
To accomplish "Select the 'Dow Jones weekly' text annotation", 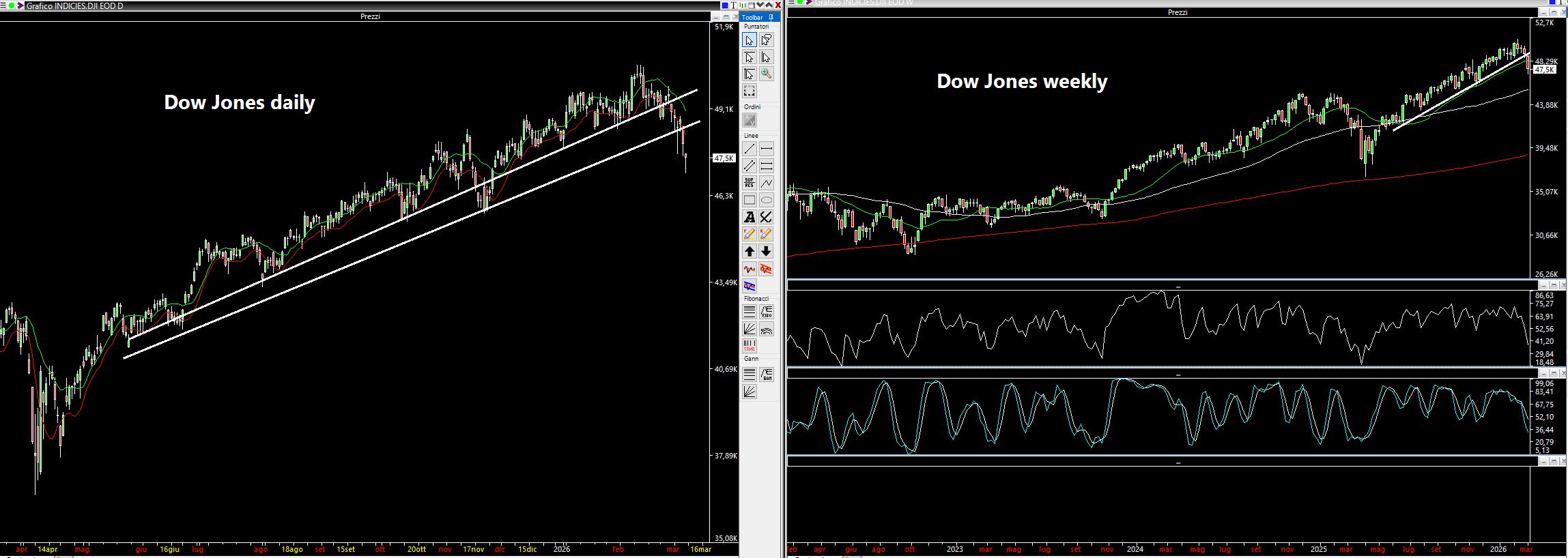I will click(1022, 81).
